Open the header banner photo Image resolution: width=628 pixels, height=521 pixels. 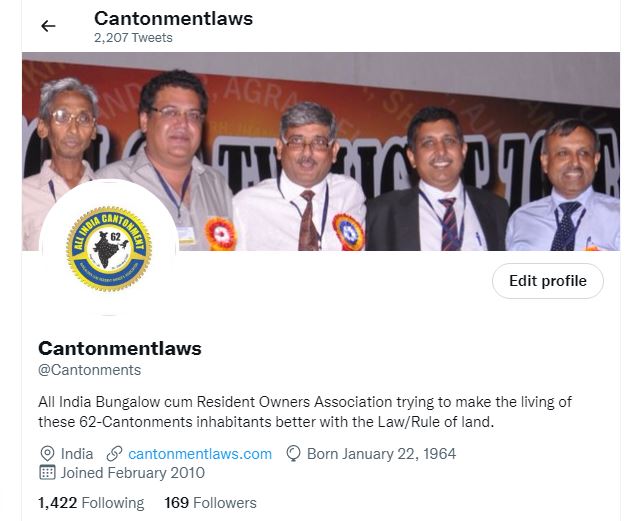(x=321, y=151)
